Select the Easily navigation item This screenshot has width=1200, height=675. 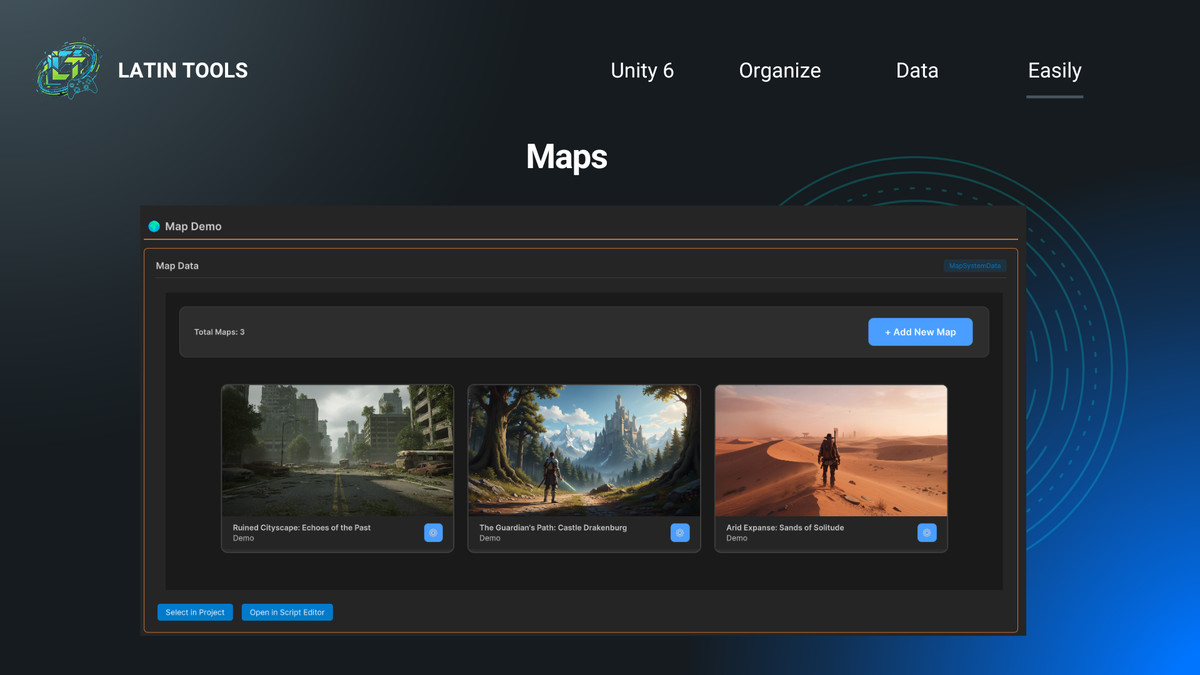click(x=1054, y=70)
